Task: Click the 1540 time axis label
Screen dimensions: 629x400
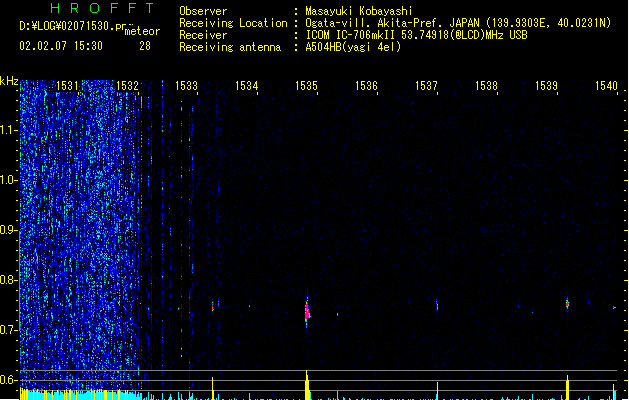Action: pyautogui.click(x=606, y=86)
